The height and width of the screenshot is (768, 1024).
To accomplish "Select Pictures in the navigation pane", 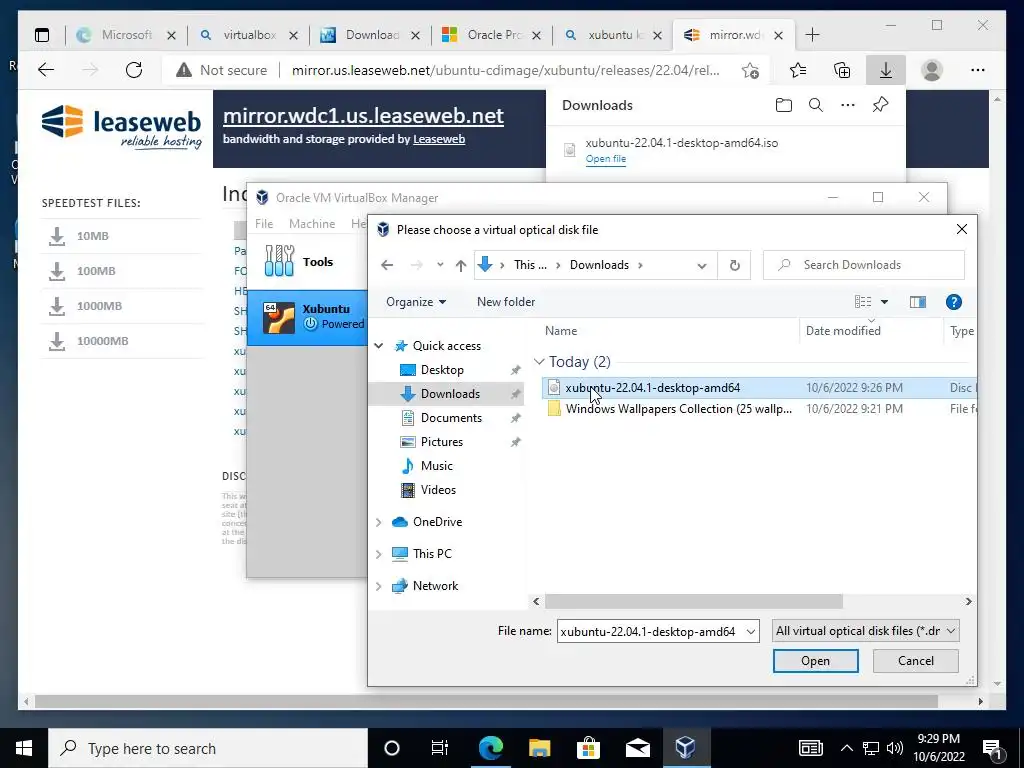I will click(441, 442).
